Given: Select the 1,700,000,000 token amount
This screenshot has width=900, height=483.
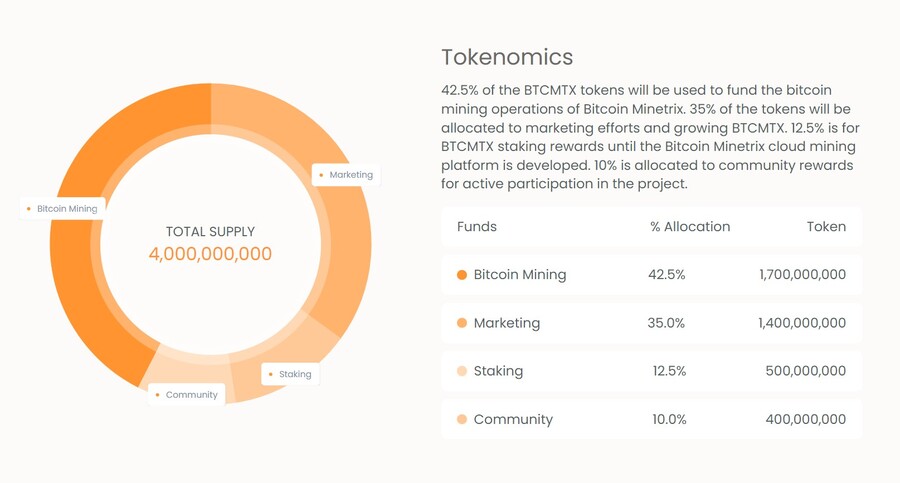Looking at the screenshot, I should (x=802, y=275).
